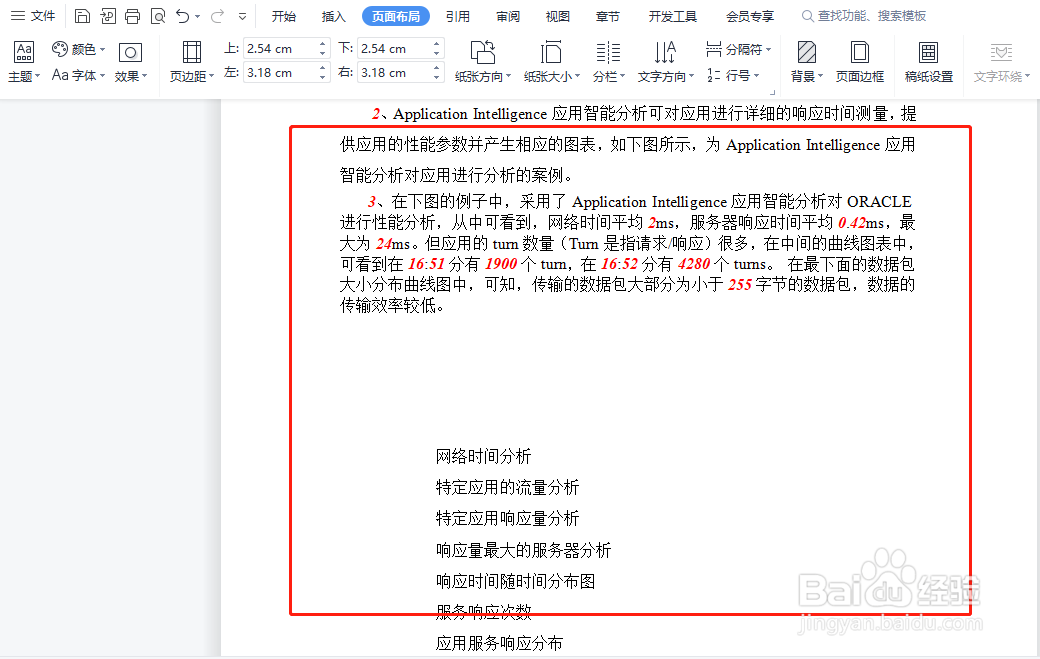Click the left margin 左 input field

tap(280, 73)
